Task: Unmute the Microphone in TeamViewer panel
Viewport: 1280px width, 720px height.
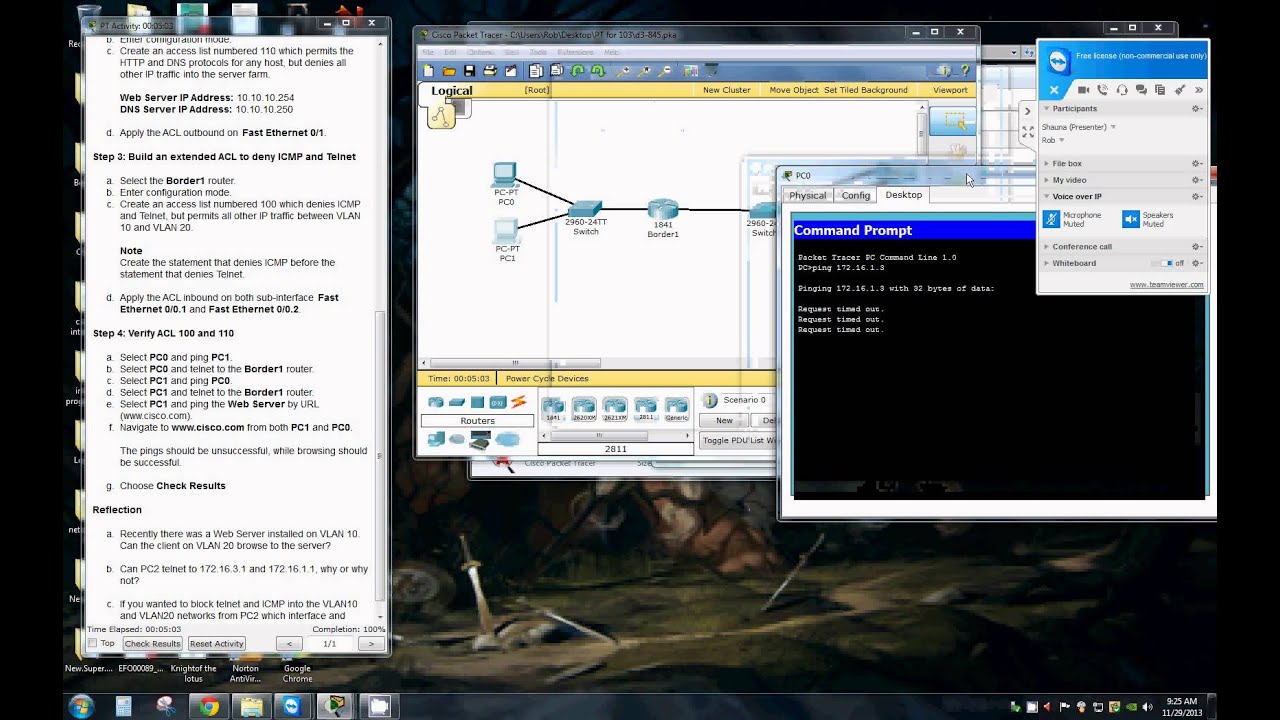Action: [1051, 219]
